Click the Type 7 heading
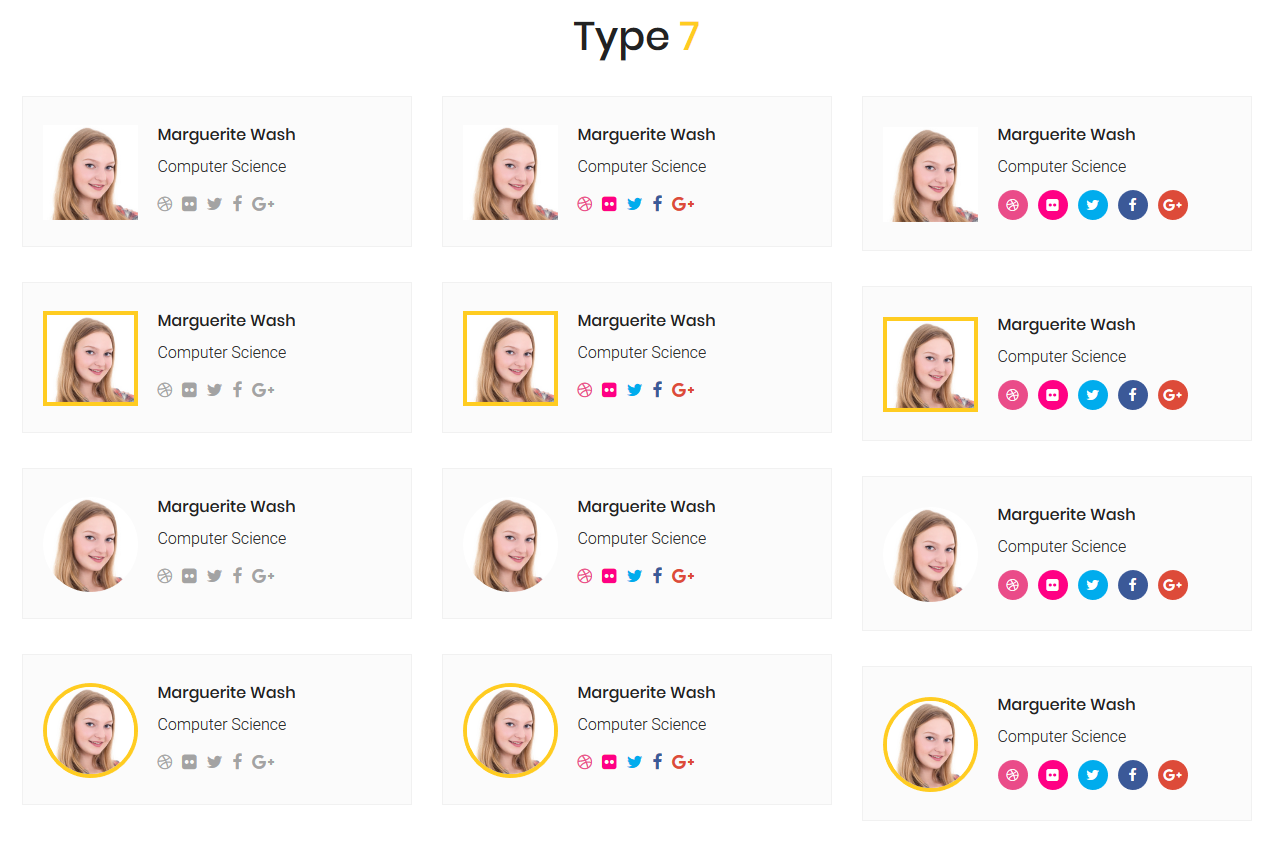 636,37
